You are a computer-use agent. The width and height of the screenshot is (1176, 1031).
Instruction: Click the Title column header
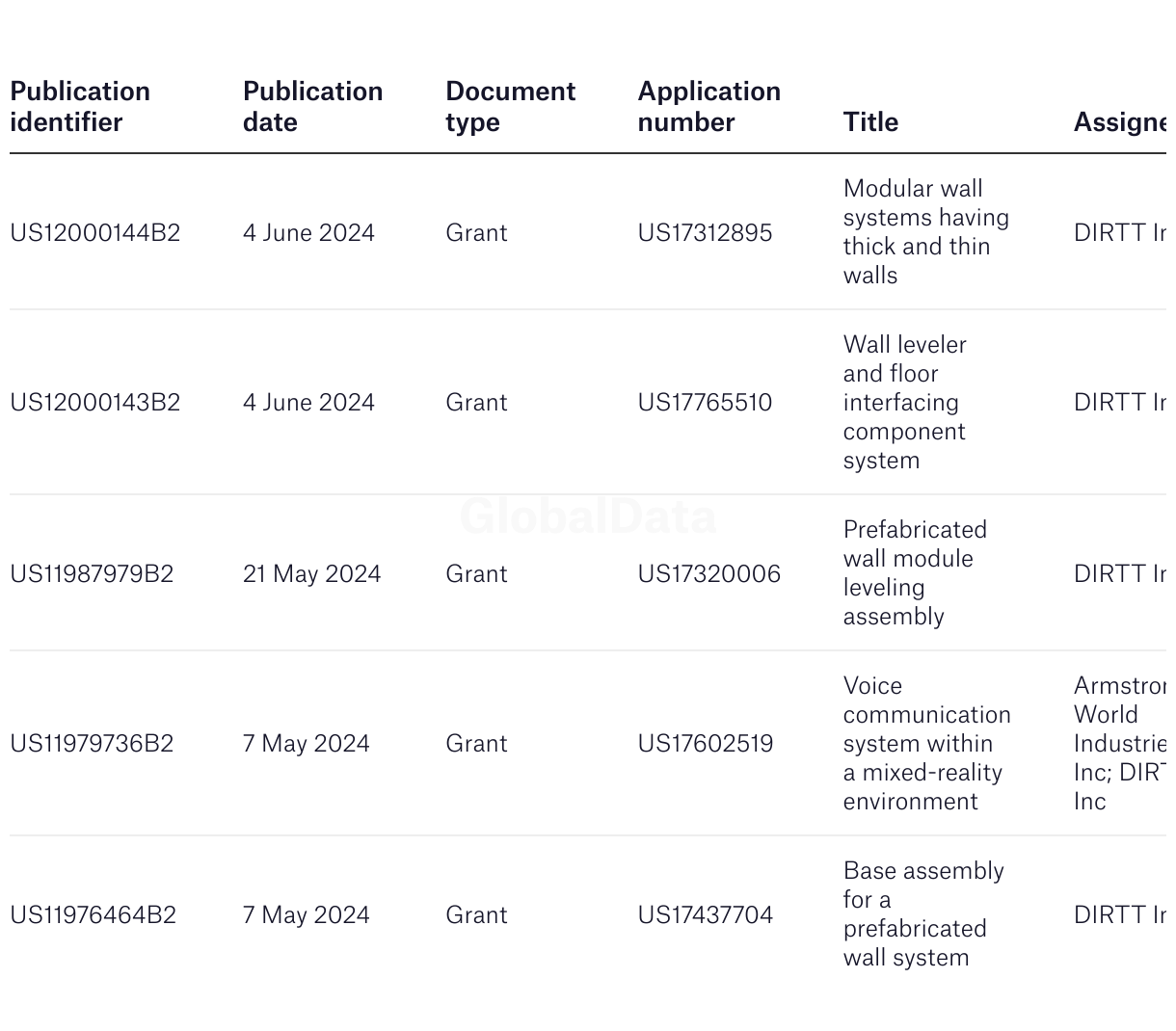click(x=870, y=122)
